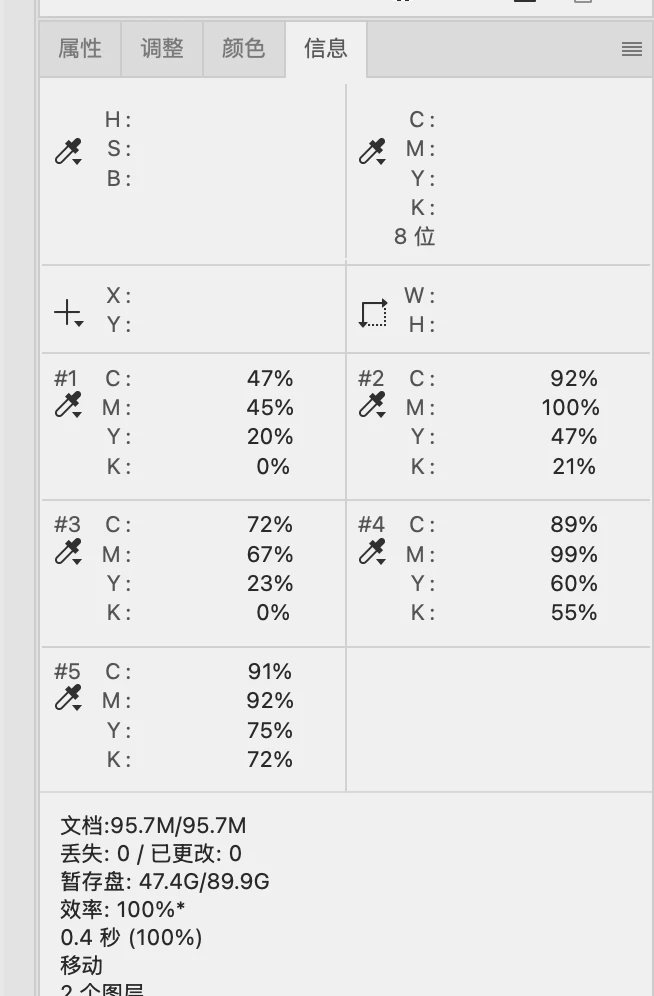Switch to the 调整 tab
654x996 pixels.
coord(162,49)
